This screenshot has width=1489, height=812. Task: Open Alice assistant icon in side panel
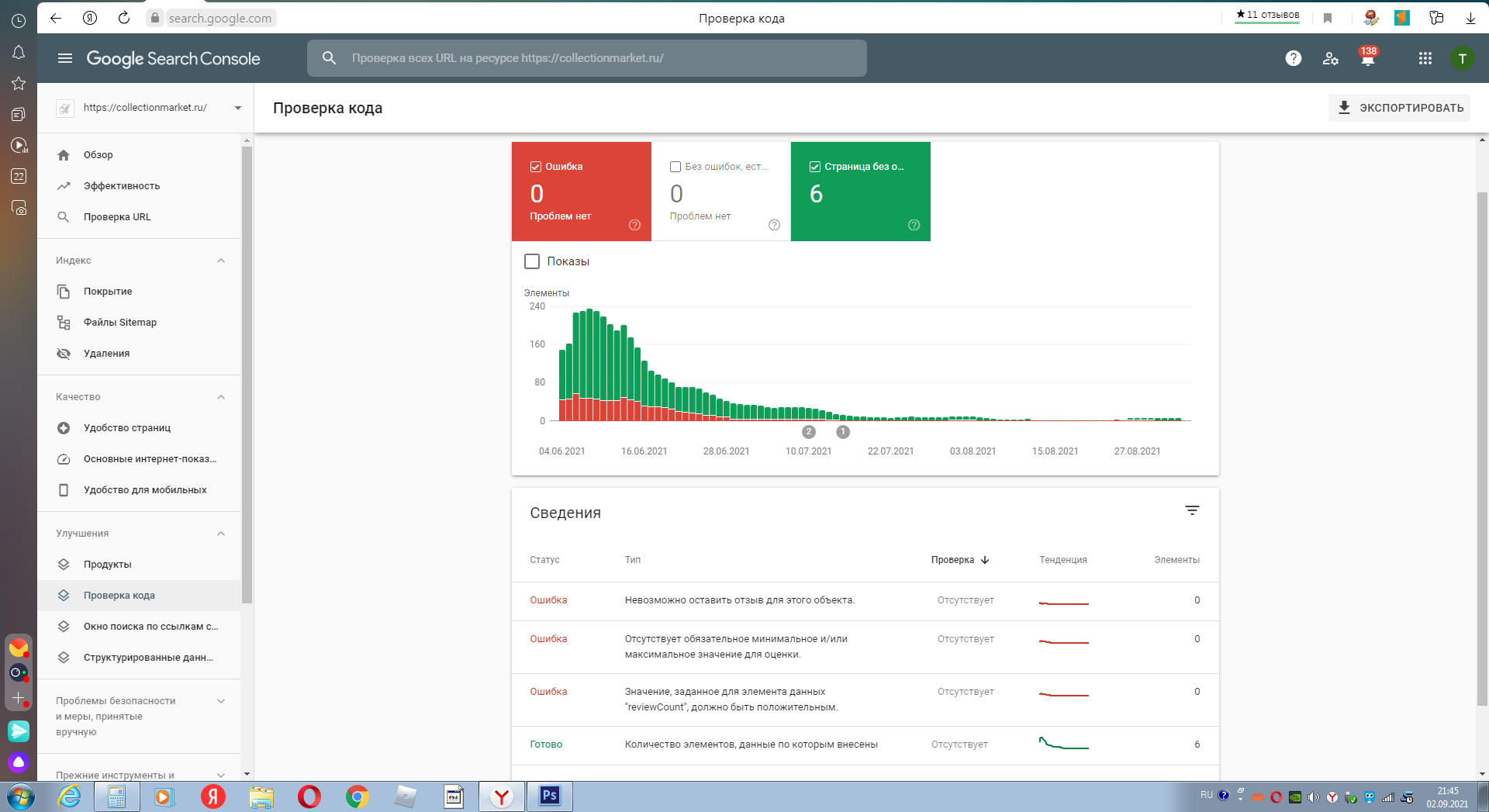[19, 762]
